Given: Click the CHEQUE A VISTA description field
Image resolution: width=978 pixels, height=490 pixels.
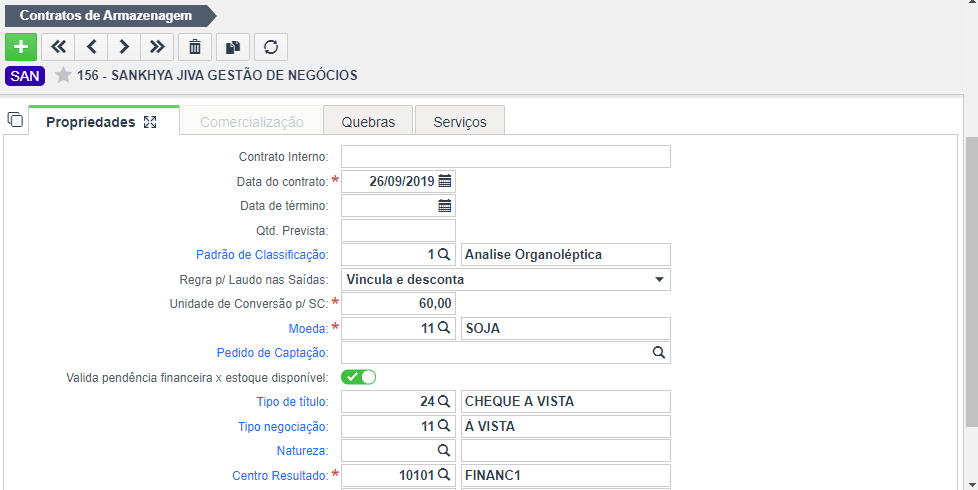Looking at the screenshot, I should pyautogui.click(x=566, y=401).
